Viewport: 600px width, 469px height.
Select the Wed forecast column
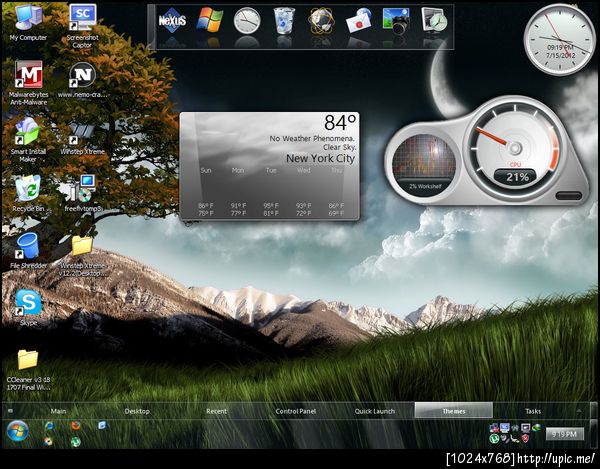(x=303, y=192)
